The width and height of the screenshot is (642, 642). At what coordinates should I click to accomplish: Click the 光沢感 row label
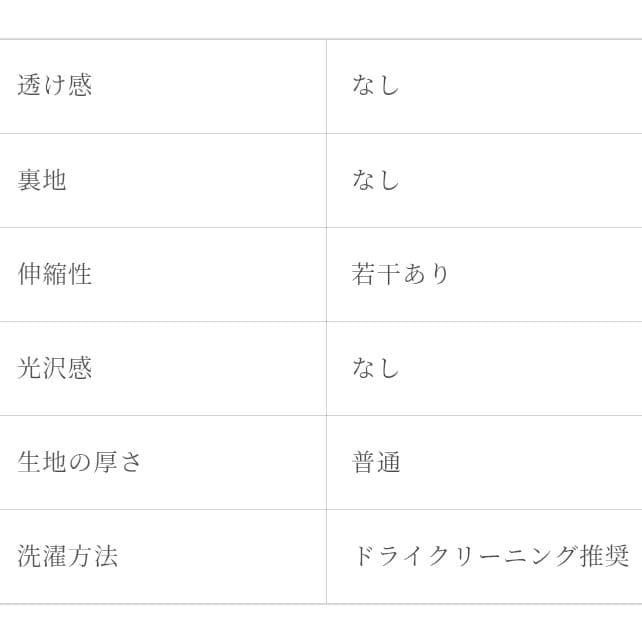click(55, 368)
